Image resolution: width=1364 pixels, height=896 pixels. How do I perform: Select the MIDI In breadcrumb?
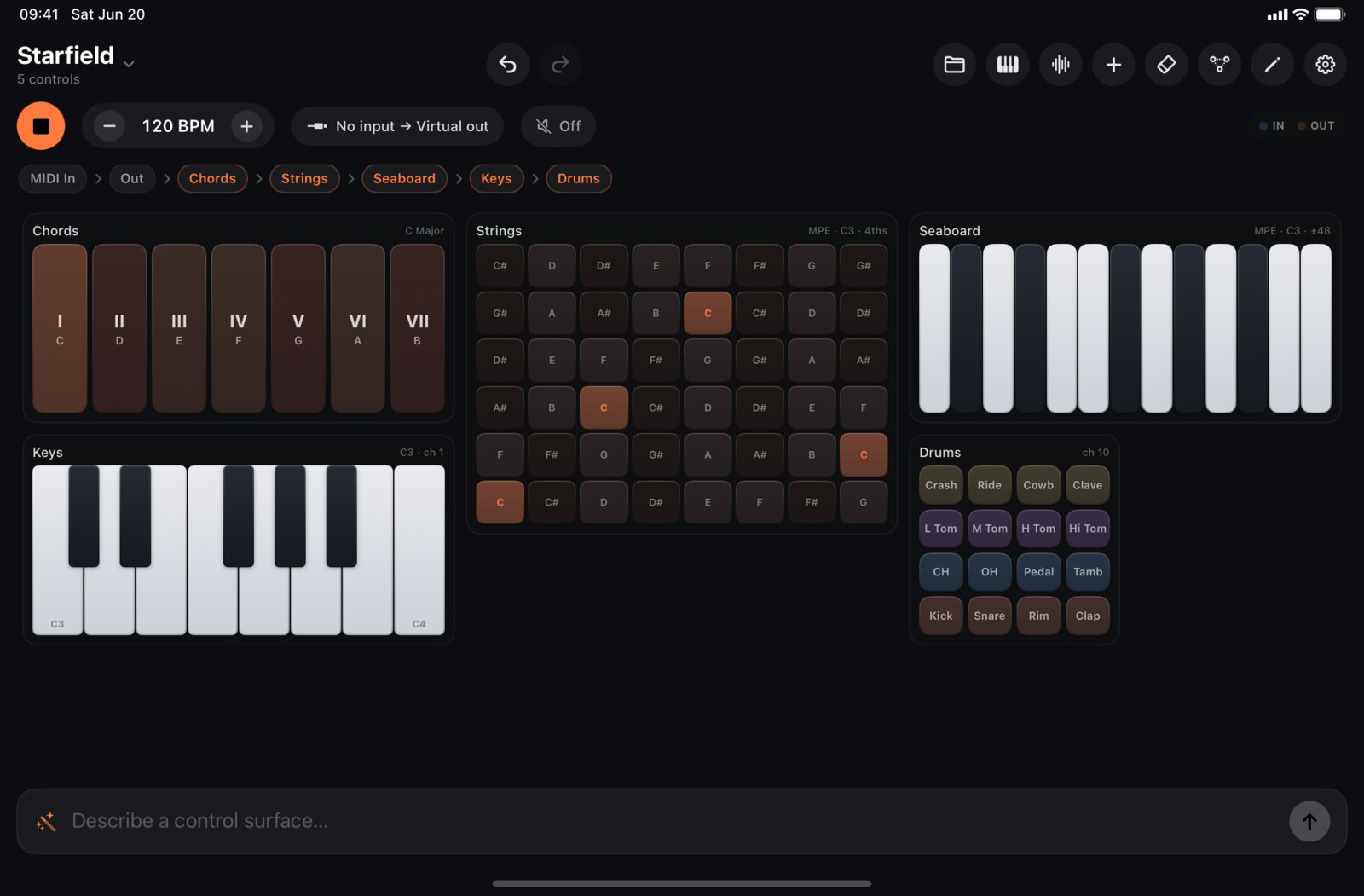click(53, 178)
